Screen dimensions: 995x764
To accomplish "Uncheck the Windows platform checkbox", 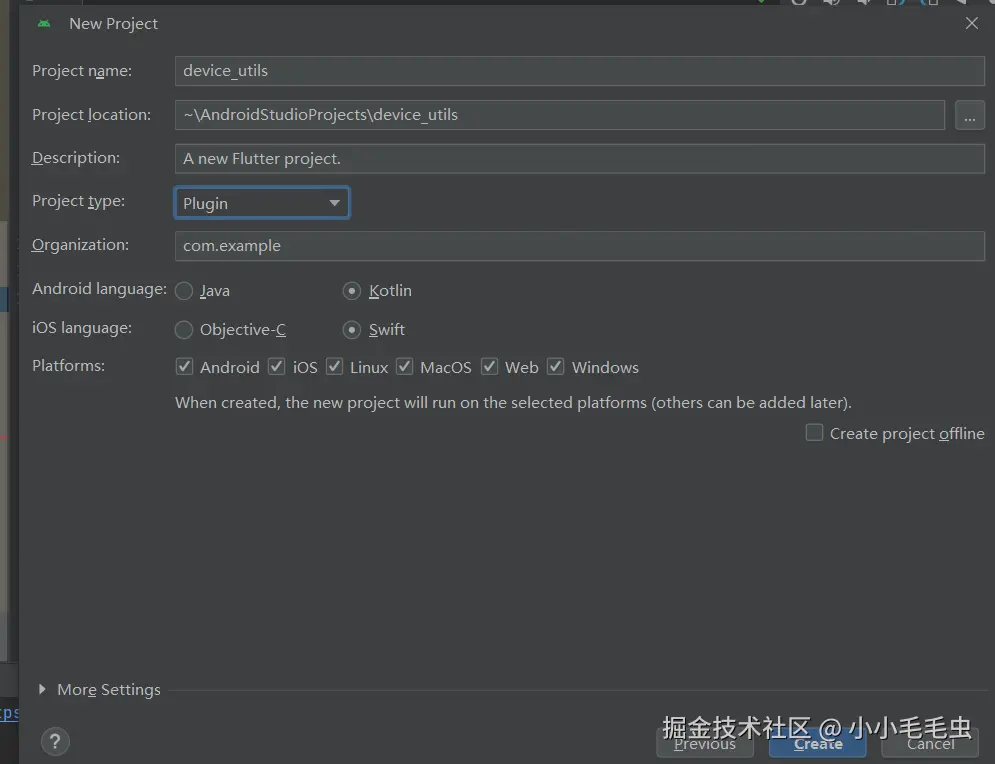I will (x=556, y=367).
